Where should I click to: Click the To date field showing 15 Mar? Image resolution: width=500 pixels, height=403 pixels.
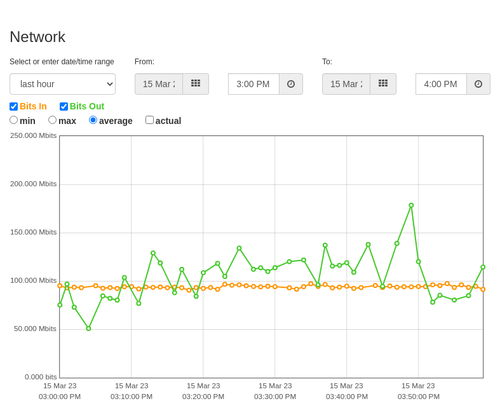[346, 84]
